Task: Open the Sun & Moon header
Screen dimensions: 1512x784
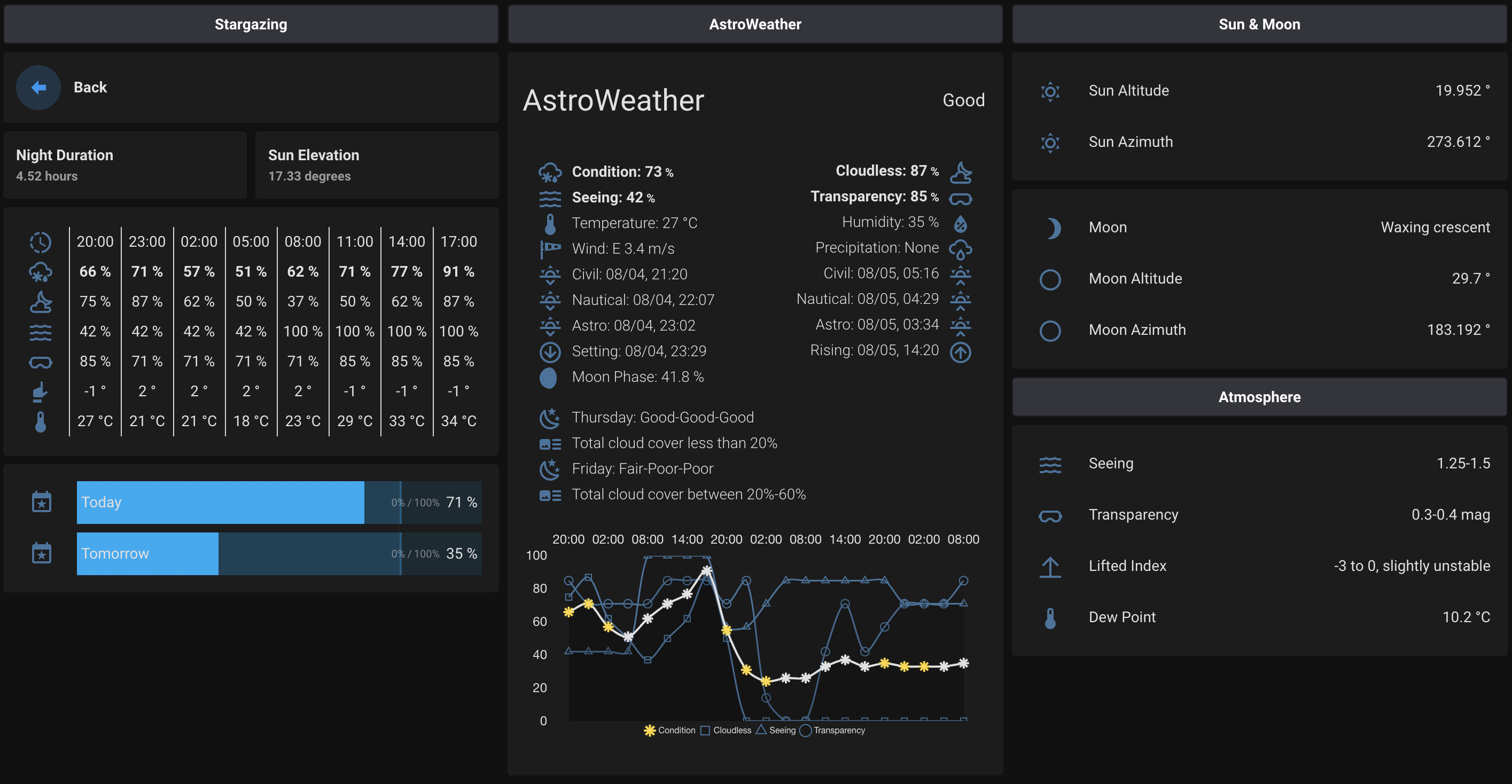Action: 1259,24
